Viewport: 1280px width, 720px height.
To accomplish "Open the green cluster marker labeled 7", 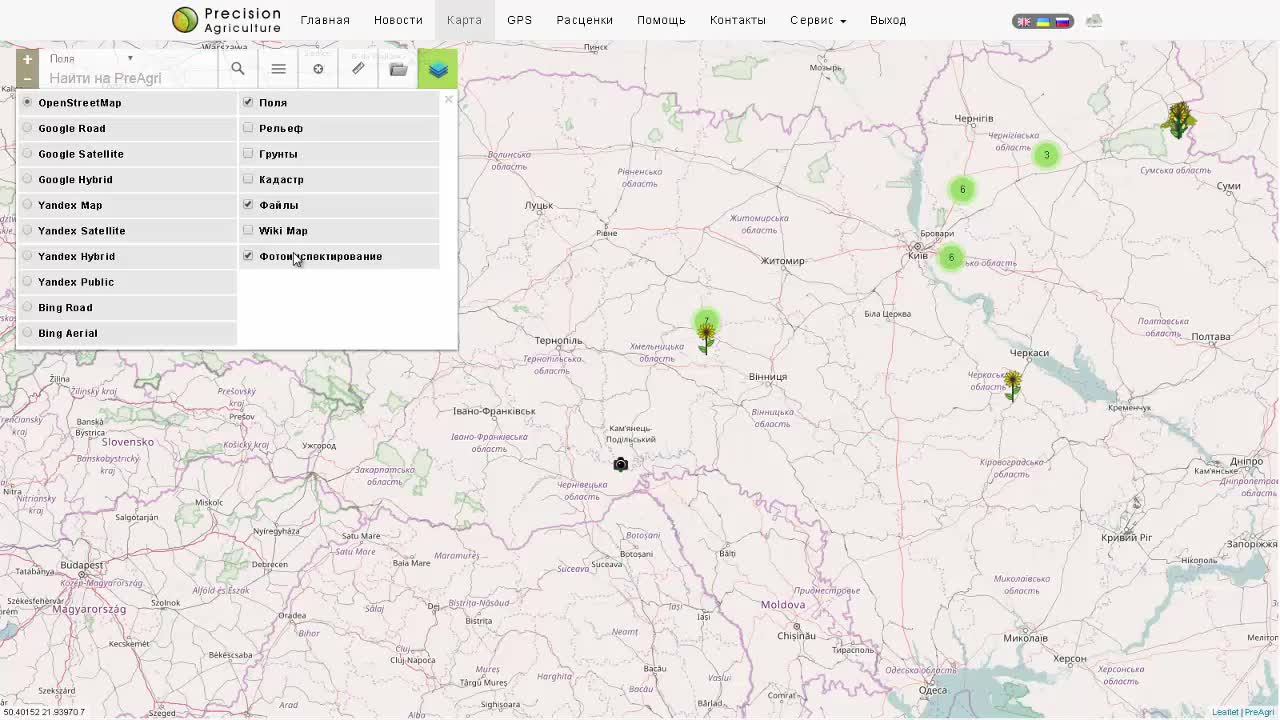I will click(x=707, y=320).
